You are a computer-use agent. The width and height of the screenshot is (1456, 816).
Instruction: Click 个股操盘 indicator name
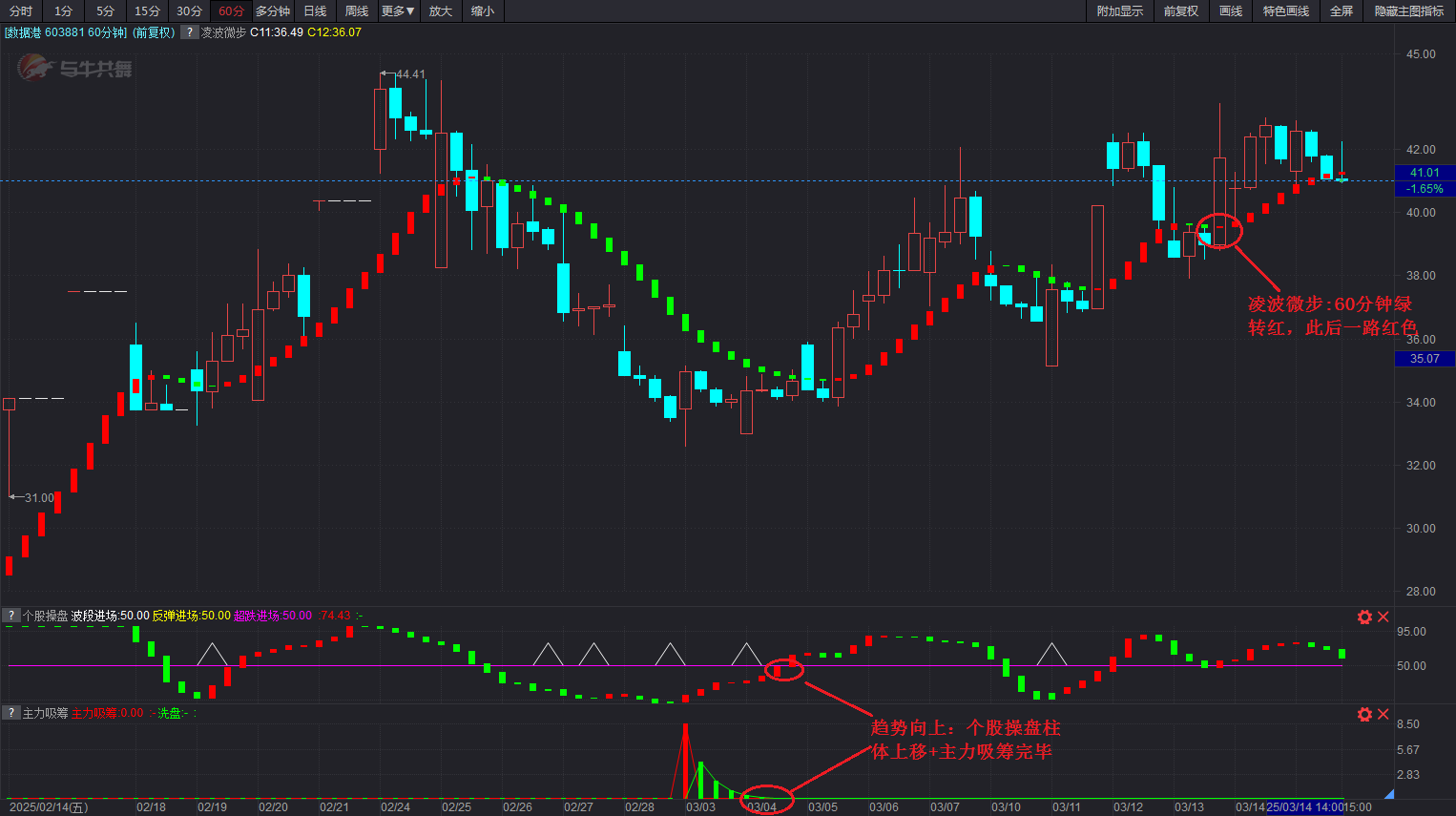[45, 617]
